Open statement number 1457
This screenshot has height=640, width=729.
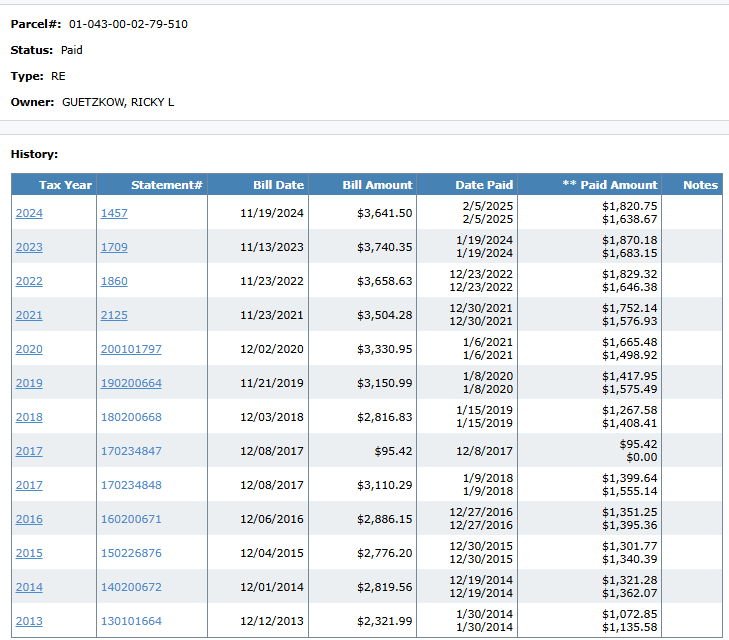114,213
